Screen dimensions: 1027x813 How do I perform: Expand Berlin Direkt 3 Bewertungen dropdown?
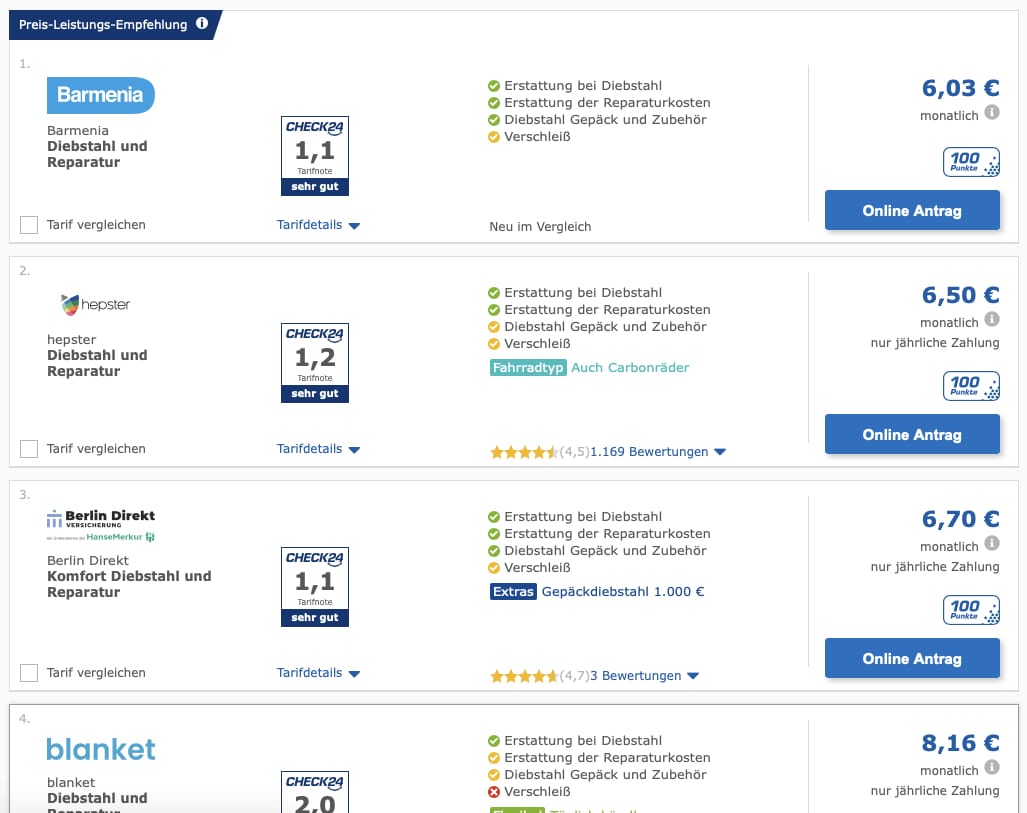point(644,676)
